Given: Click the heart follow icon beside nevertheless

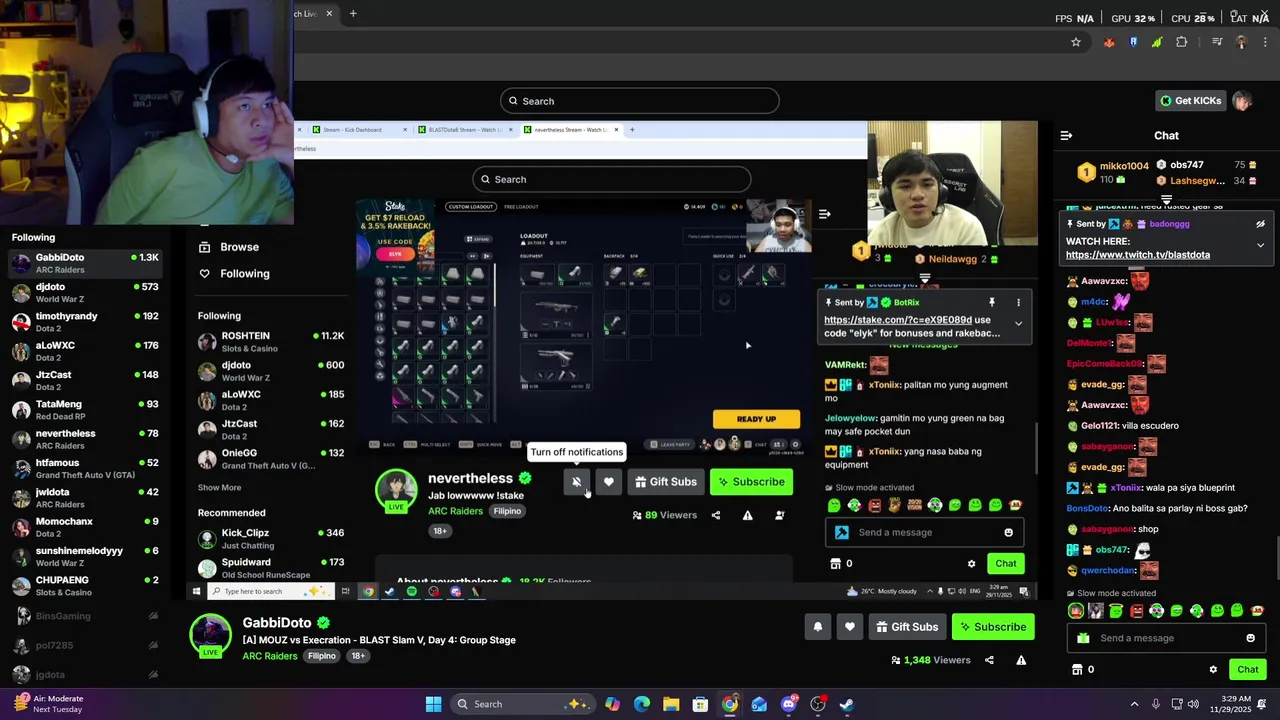Looking at the screenshot, I should click(x=608, y=482).
